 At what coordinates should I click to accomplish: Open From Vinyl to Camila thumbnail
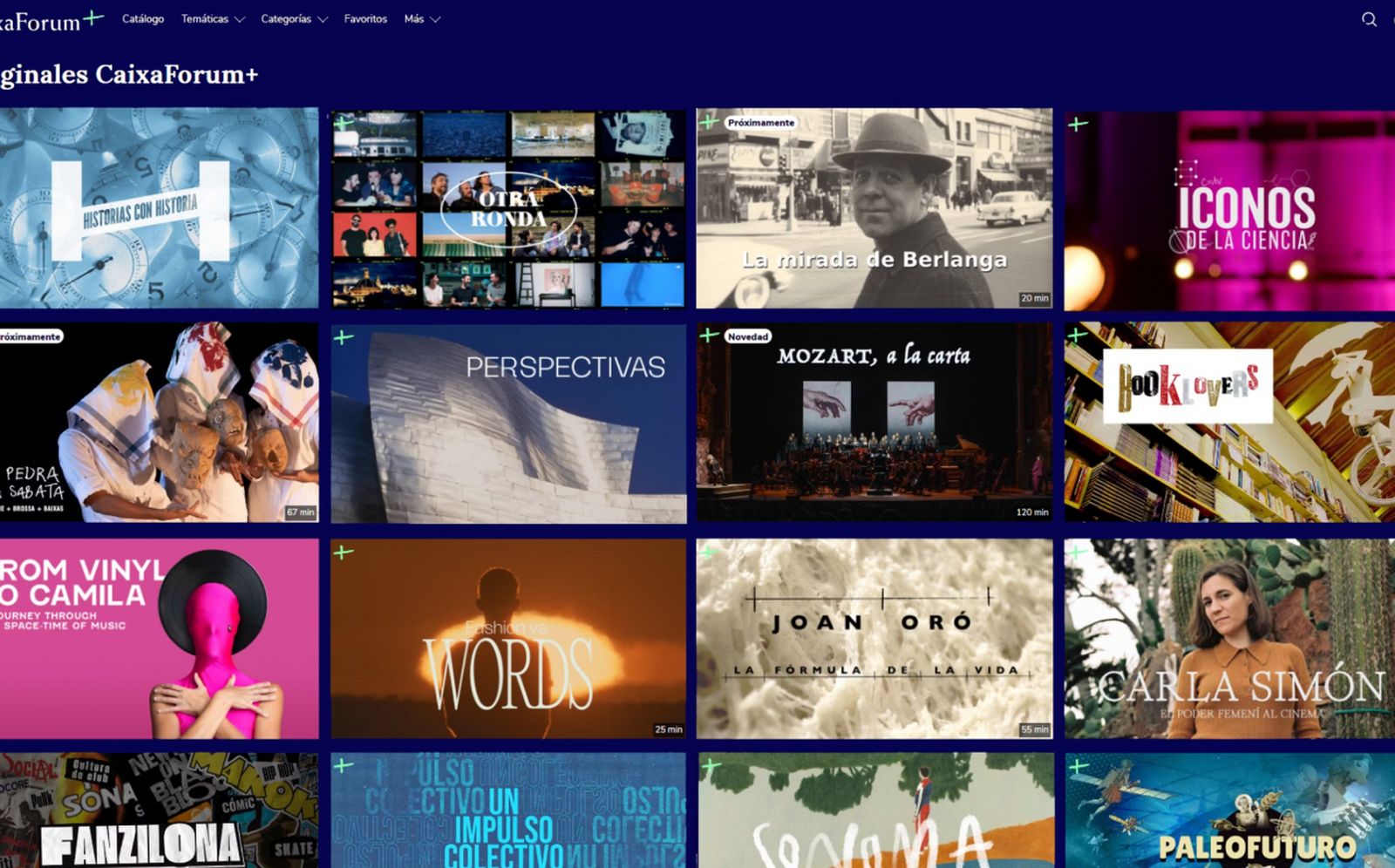tap(159, 639)
